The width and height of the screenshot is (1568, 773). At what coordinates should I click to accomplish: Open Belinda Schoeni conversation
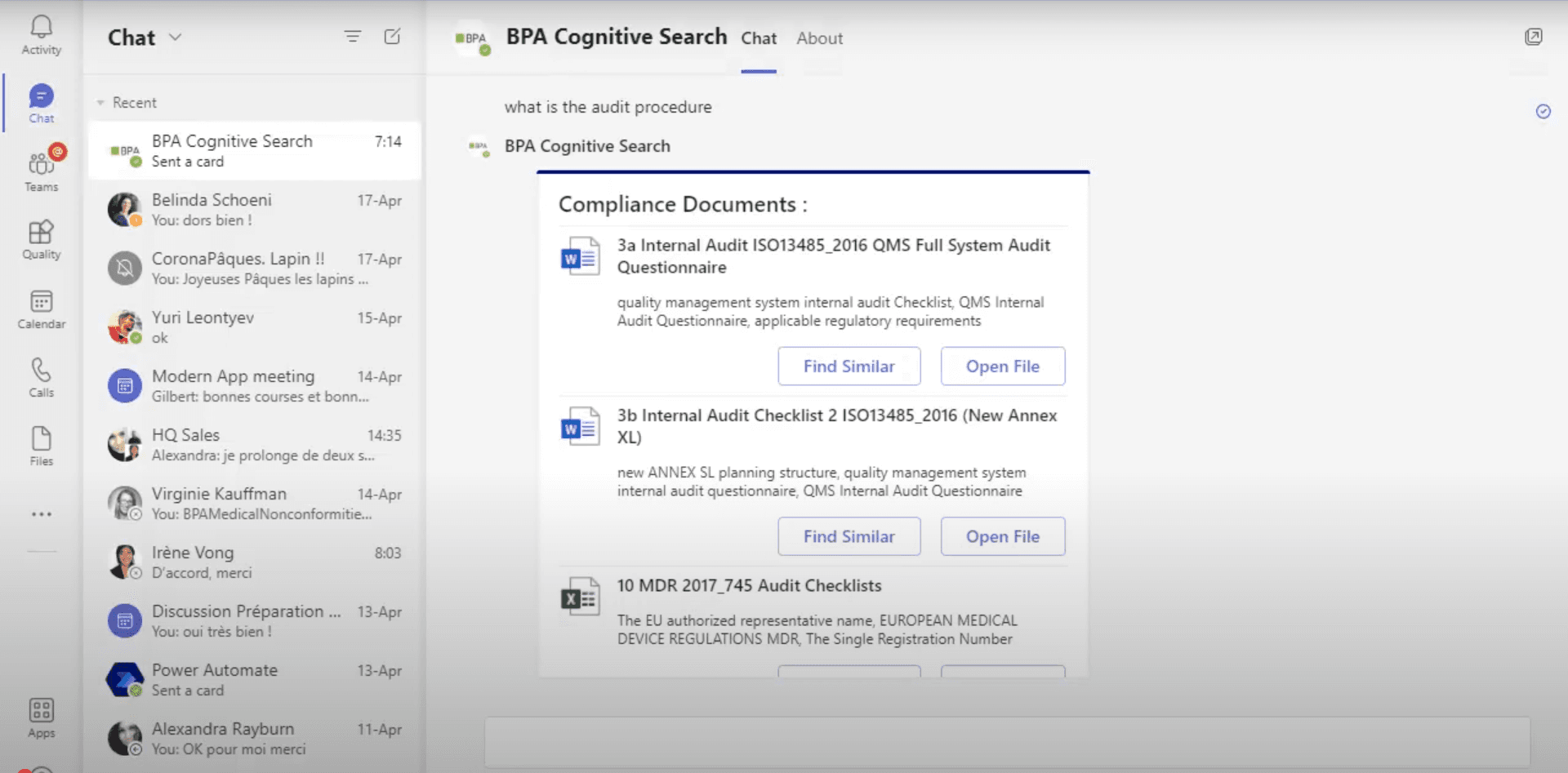pos(255,210)
